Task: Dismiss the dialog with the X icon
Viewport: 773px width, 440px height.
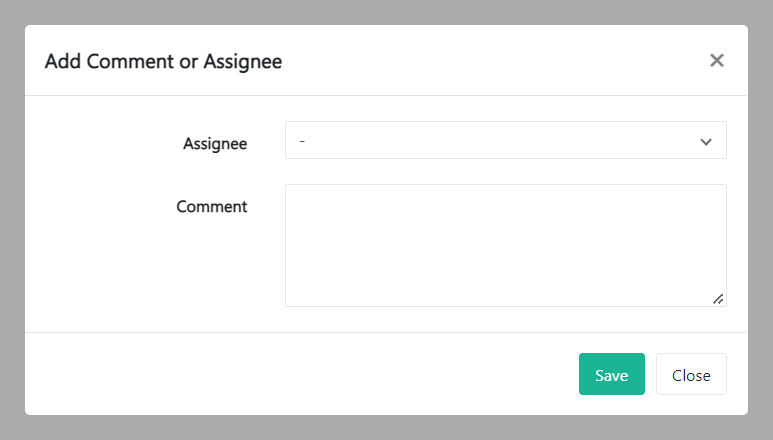Action: pyautogui.click(x=716, y=60)
